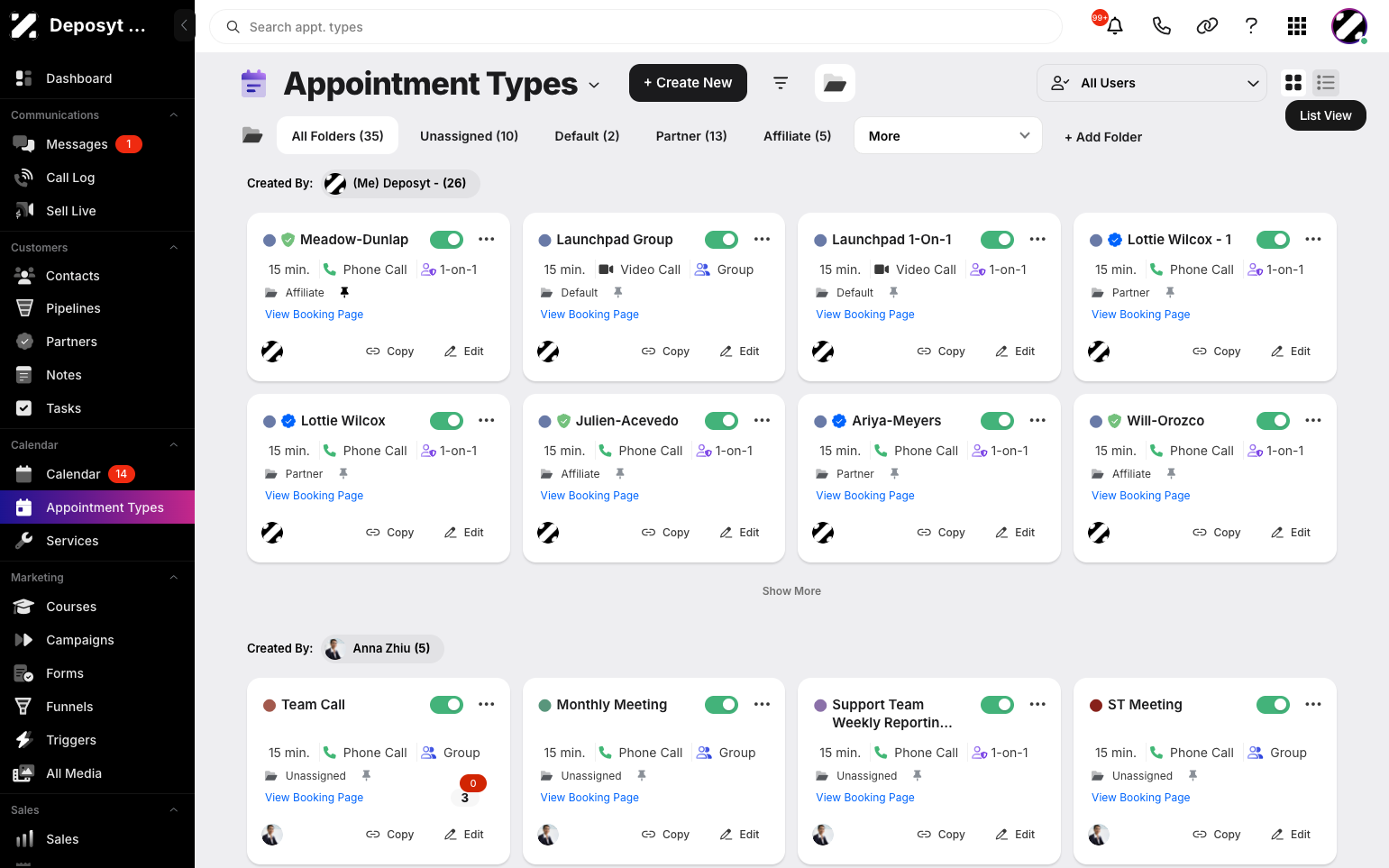
Task: Select the Unassigned (10) folder tab
Action: tap(469, 136)
